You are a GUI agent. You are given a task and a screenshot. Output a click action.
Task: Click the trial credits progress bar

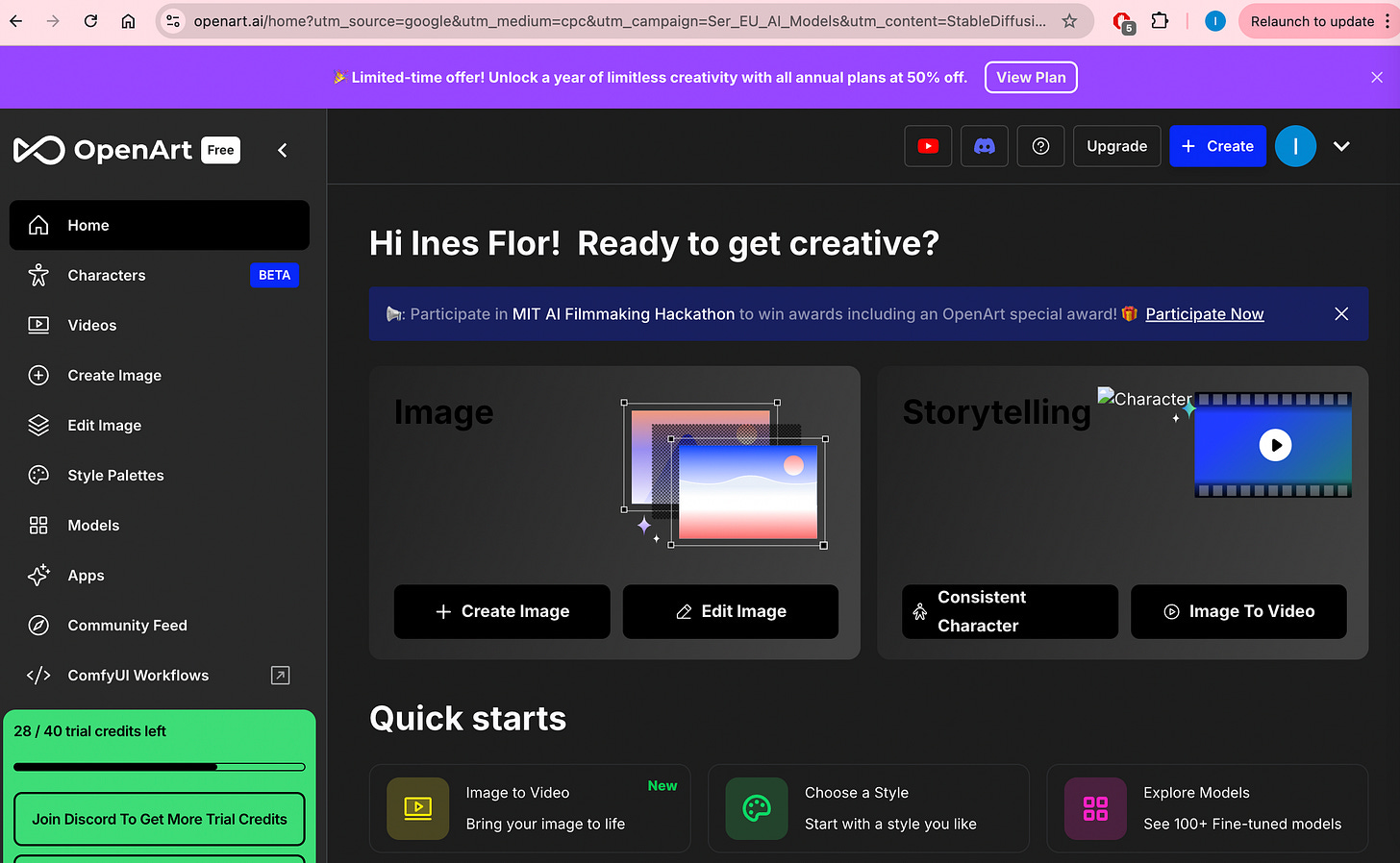pyautogui.click(x=160, y=767)
